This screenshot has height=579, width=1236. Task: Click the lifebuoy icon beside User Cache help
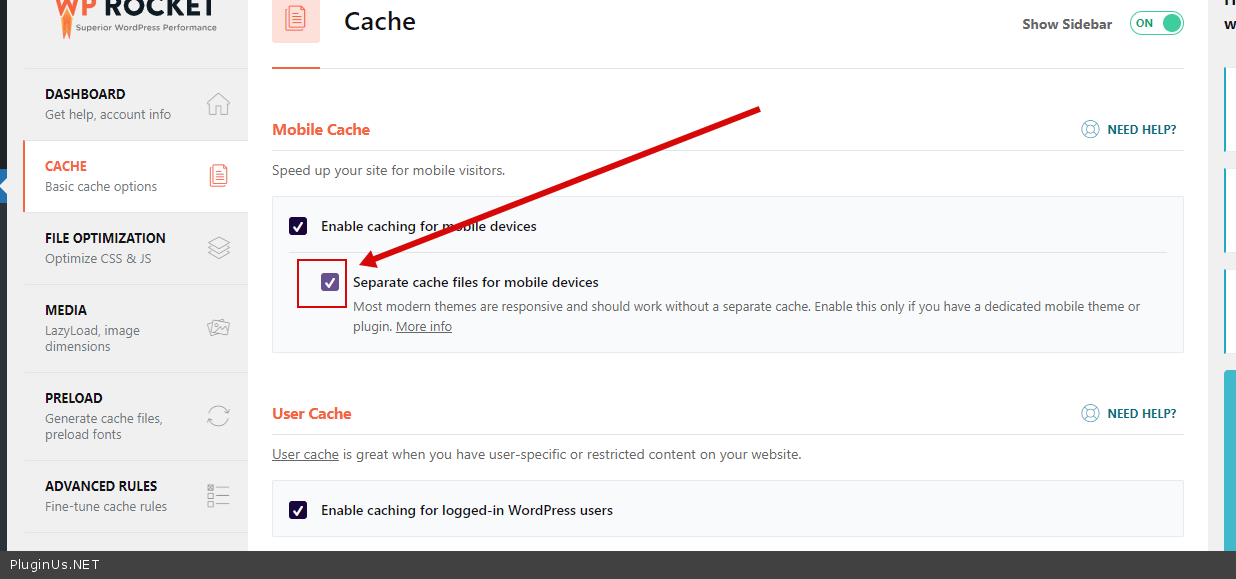point(1090,414)
